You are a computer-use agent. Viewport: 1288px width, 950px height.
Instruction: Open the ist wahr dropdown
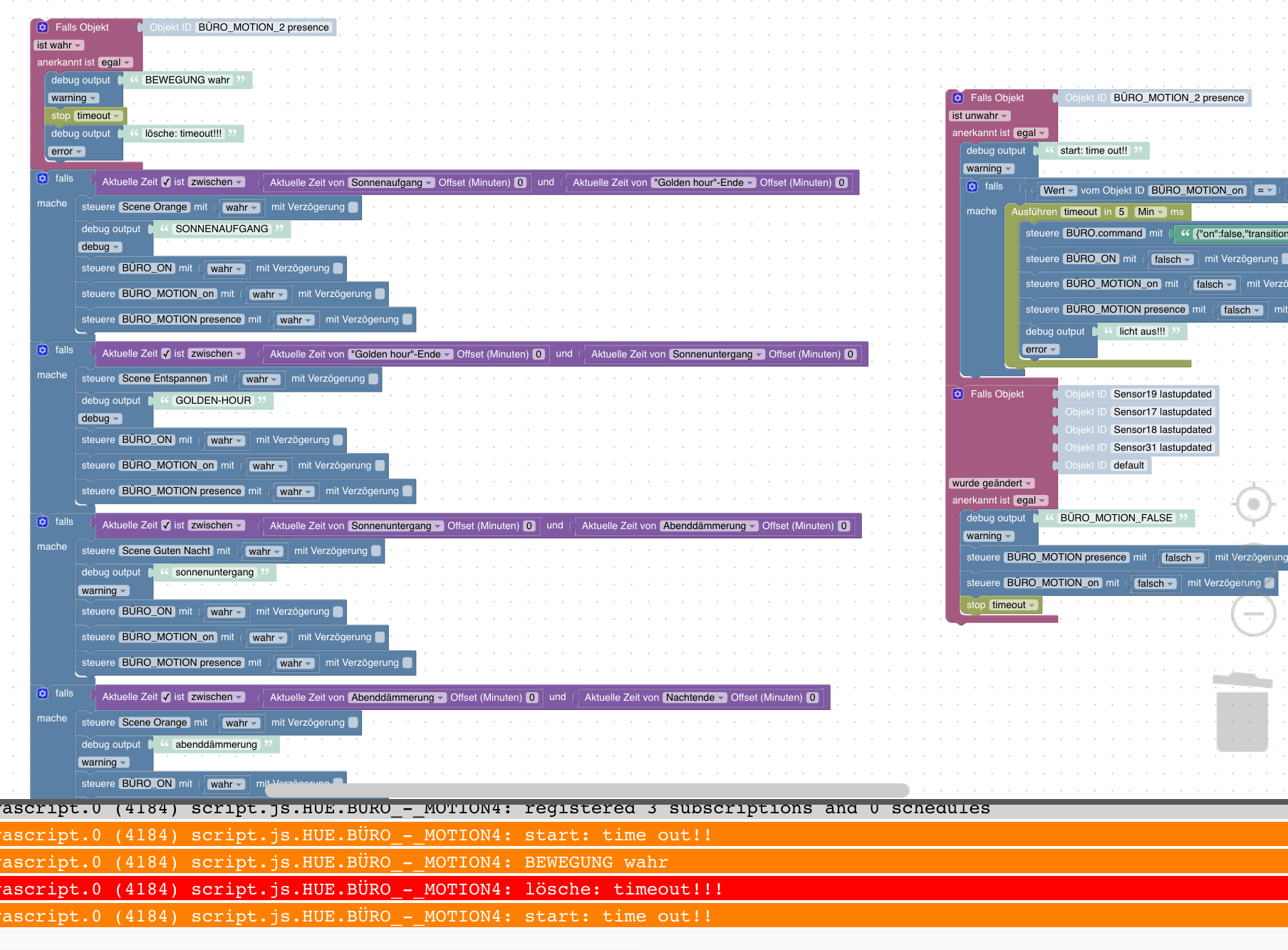click(x=58, y=45)
